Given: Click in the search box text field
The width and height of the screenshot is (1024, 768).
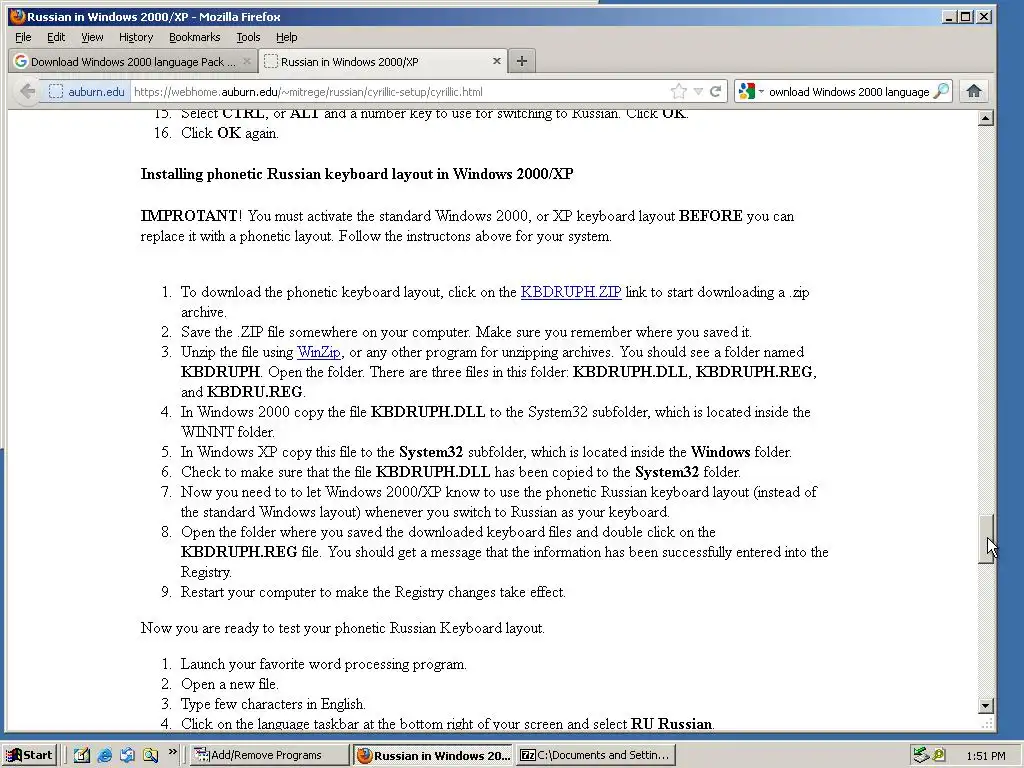Looking at the screenshot, I should pos(849,92).
